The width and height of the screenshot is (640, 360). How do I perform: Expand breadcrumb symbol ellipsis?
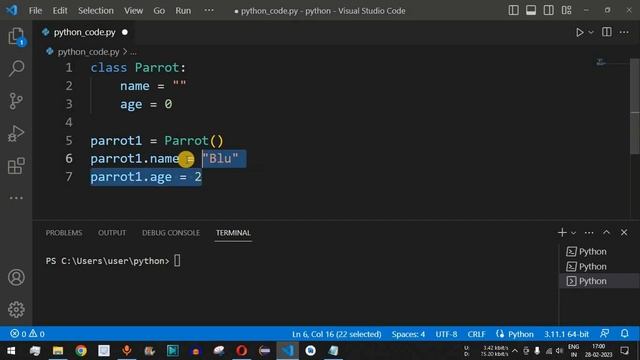click(133, 52)
